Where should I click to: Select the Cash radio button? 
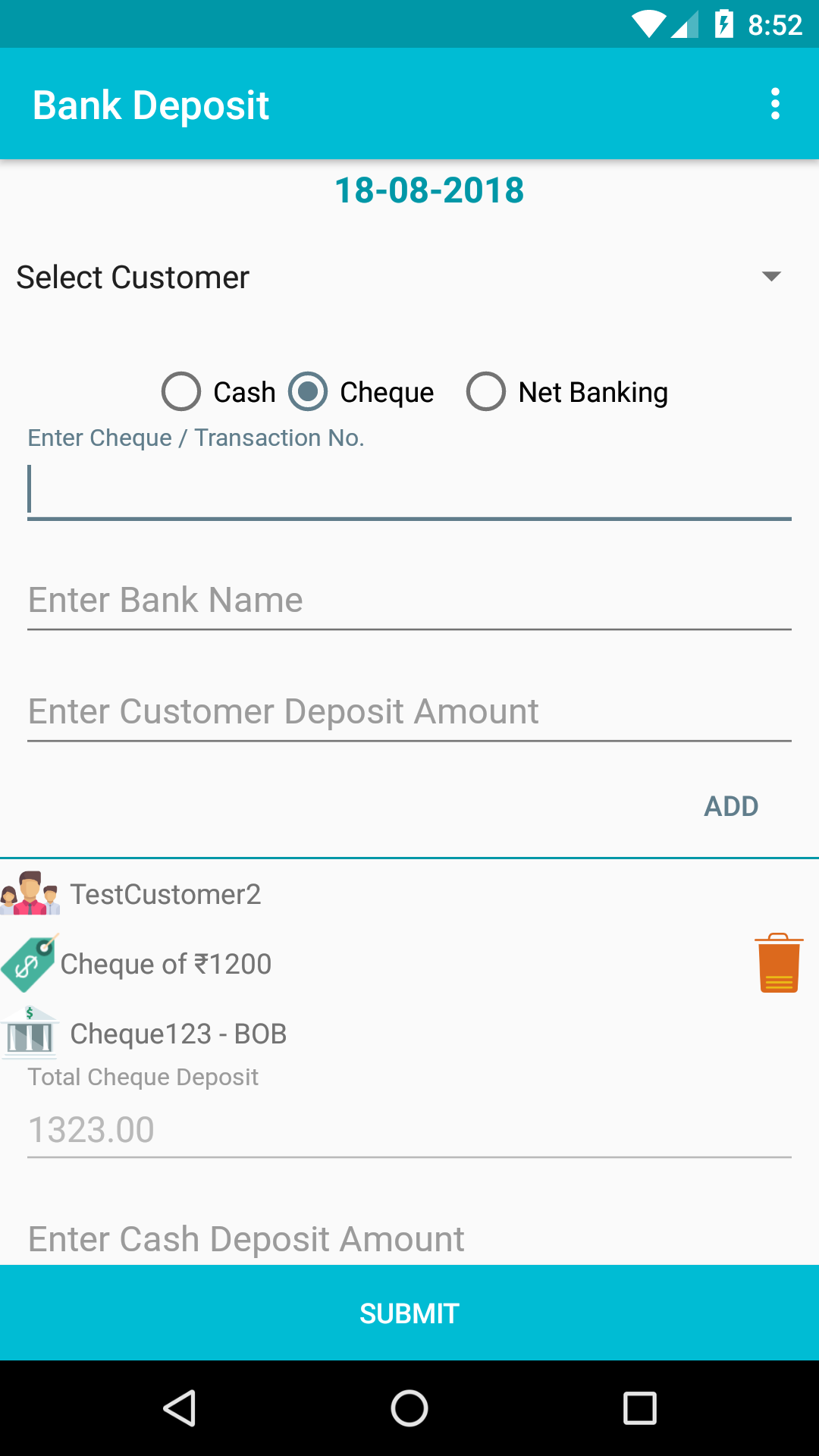(218, 392)
